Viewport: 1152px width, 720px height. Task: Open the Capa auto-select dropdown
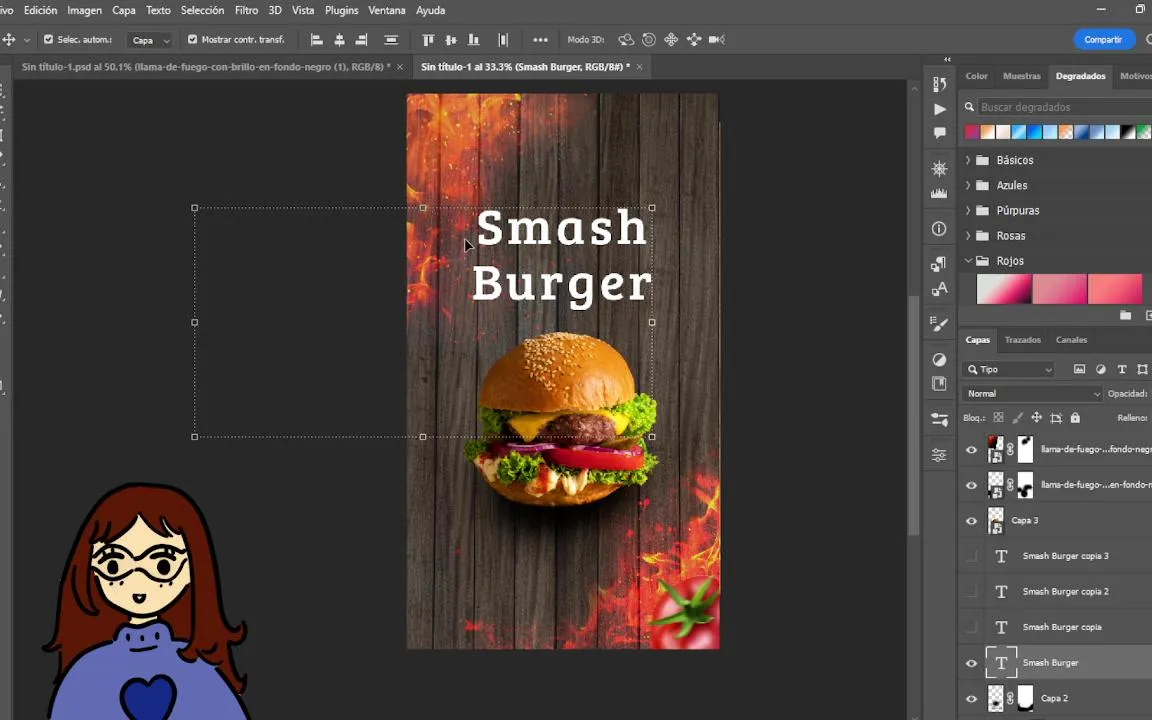click(150, 40)
